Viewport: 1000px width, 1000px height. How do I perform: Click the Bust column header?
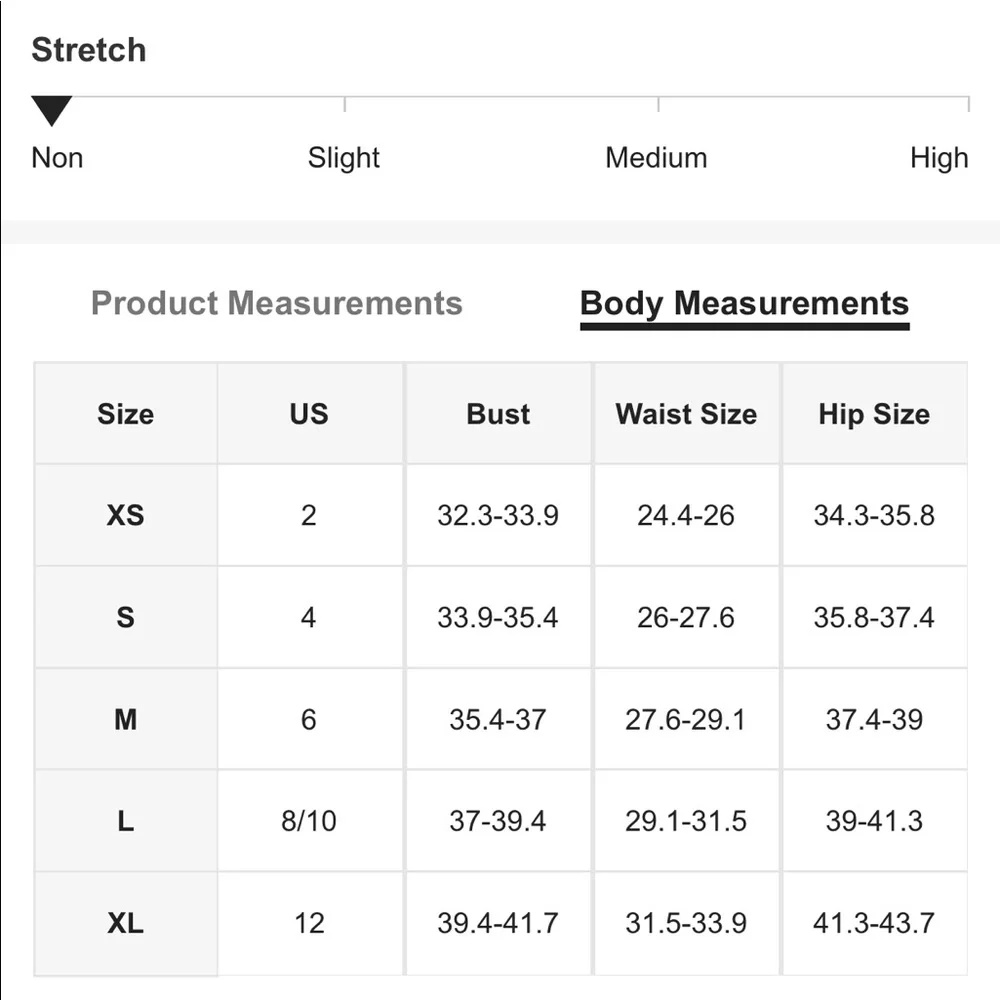coord(498,414)
